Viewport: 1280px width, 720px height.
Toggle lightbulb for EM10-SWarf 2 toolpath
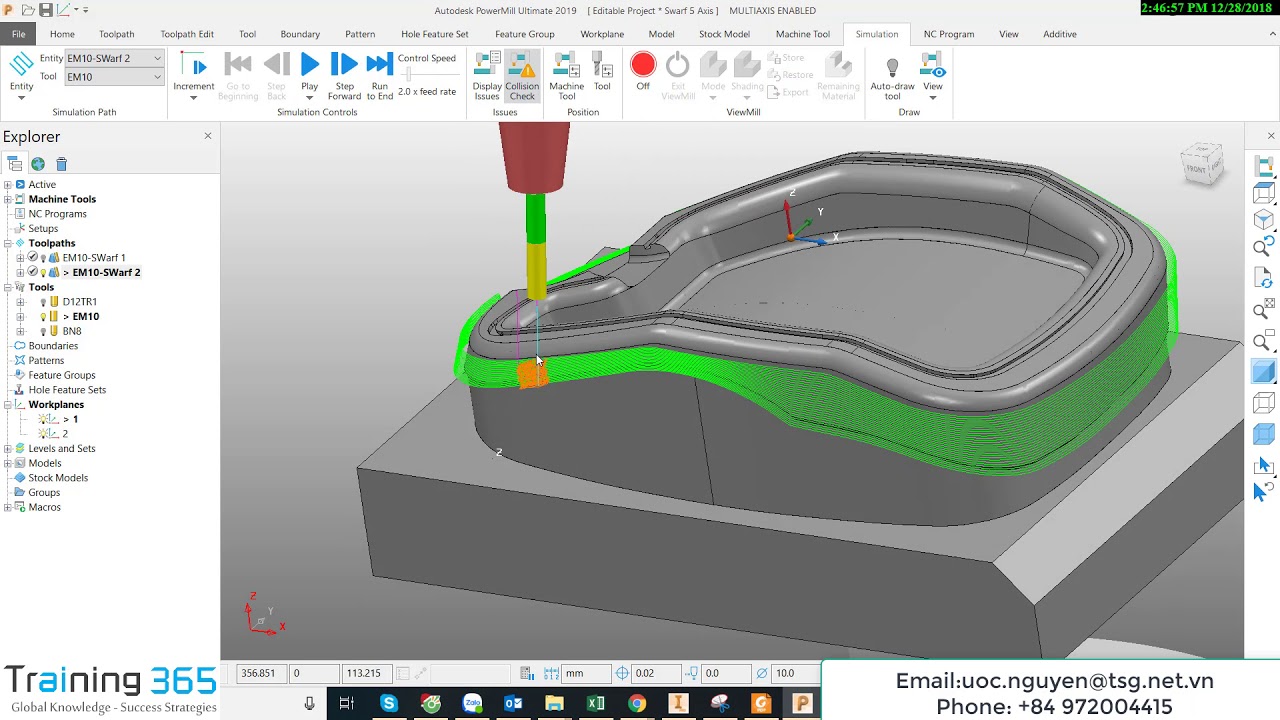tap(43, 272)
